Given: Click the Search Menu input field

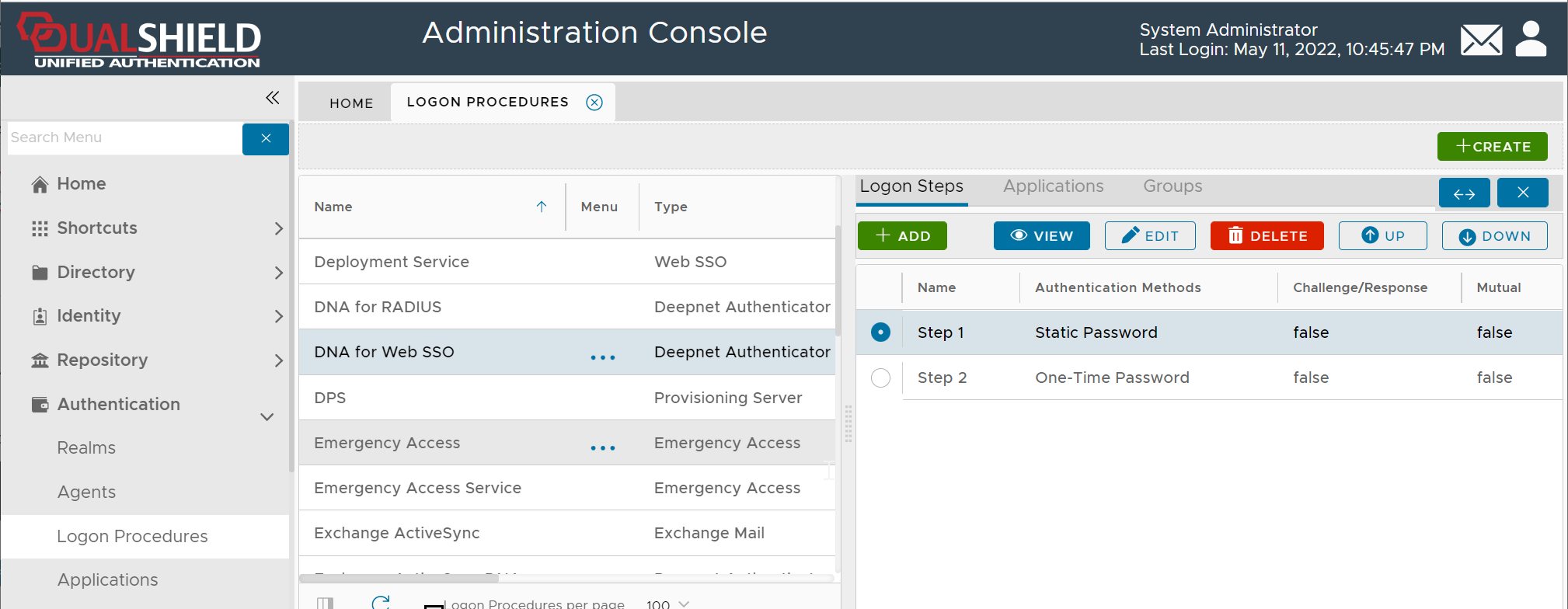Looking at the screenshot, I should (124, 138).
